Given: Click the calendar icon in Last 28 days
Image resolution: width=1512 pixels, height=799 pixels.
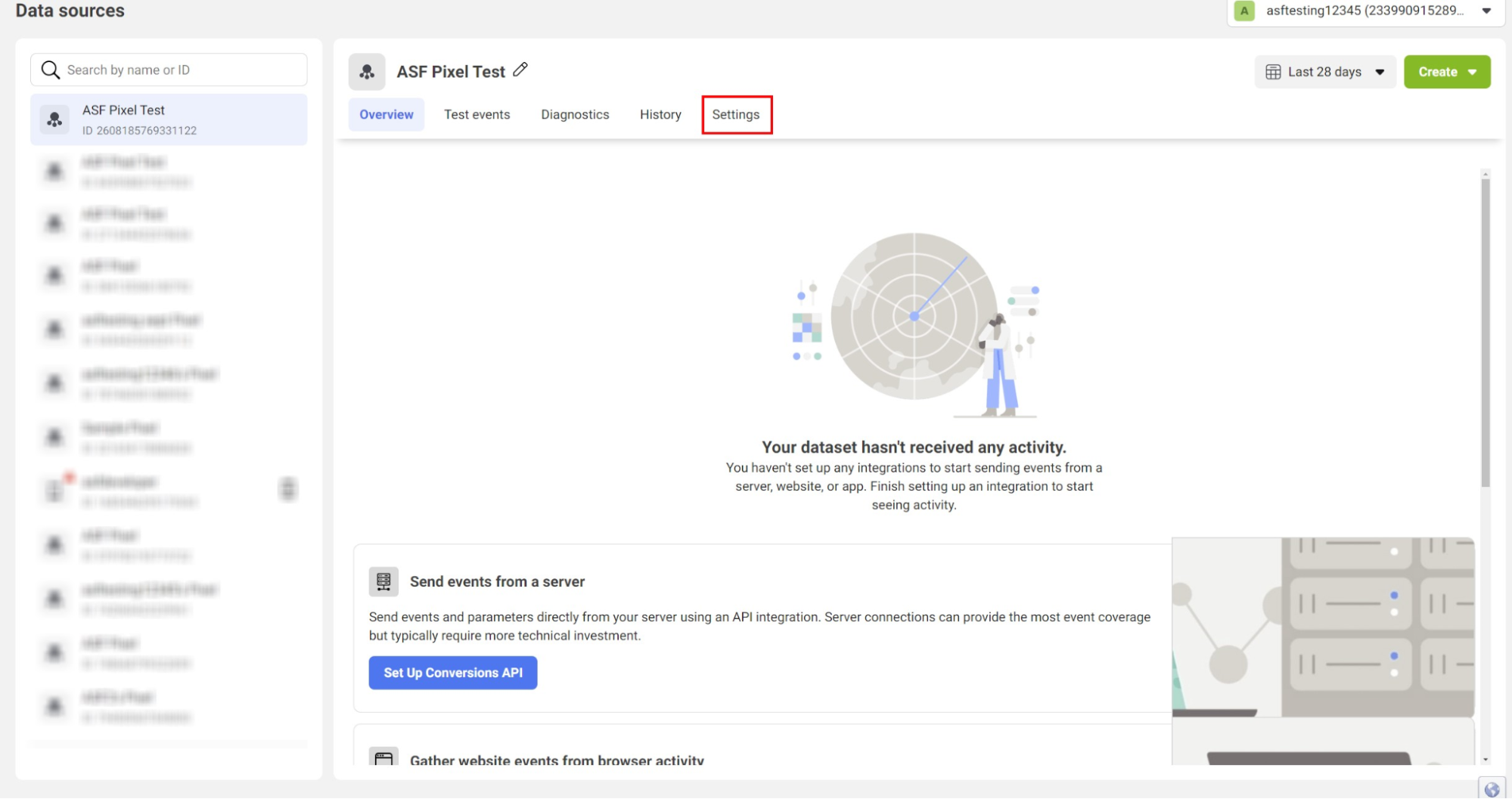Looking at the screenshot, I should tap(1273, 72).
